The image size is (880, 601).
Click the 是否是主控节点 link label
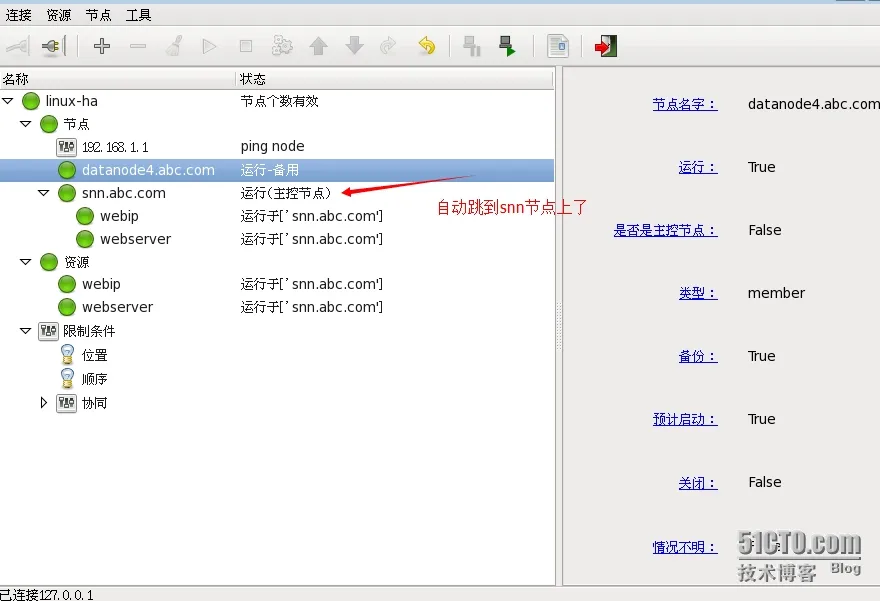(666, 230)
